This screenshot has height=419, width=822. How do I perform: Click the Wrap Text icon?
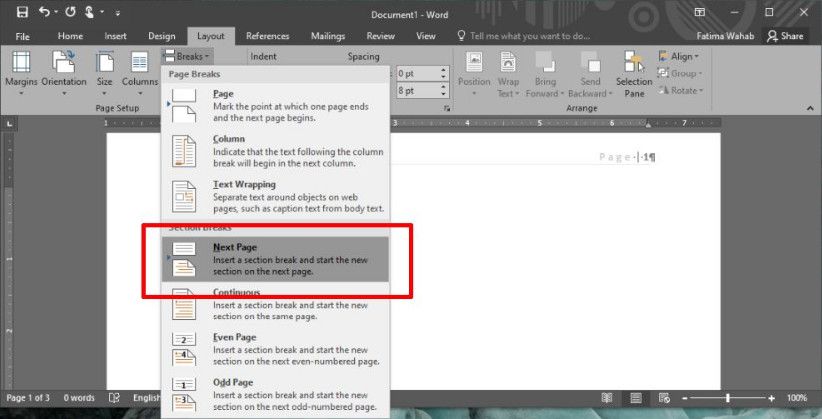pyautogui.click(x=508, y=74)
